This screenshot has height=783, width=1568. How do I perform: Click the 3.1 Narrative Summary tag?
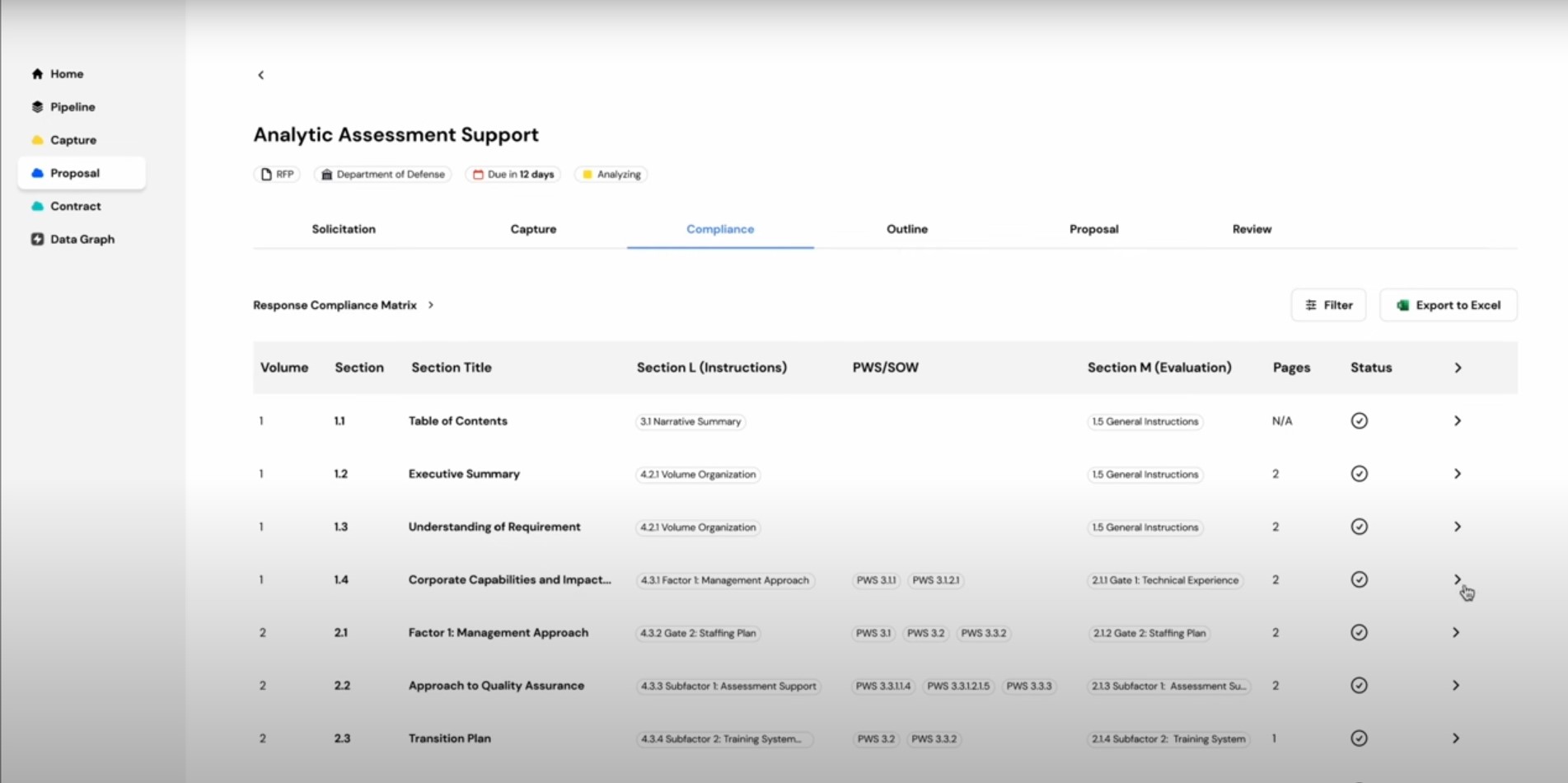click(690, 421)
